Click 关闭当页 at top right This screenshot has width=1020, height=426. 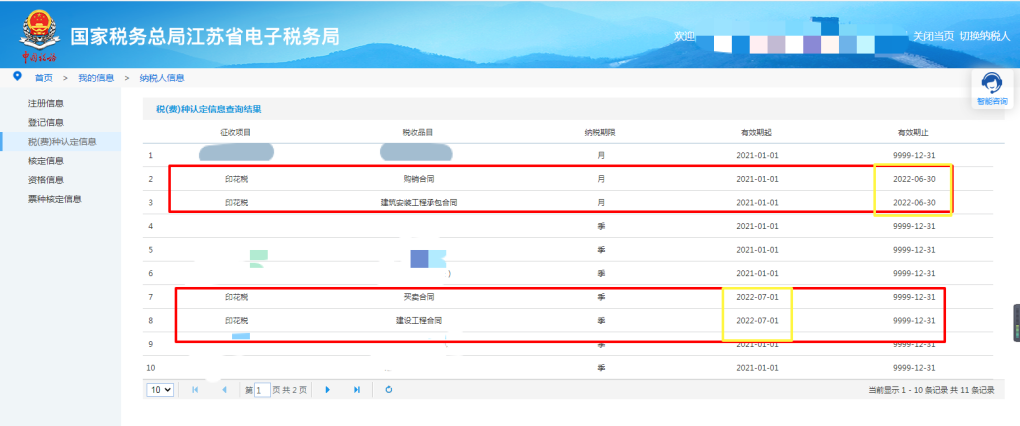point(933,36)
